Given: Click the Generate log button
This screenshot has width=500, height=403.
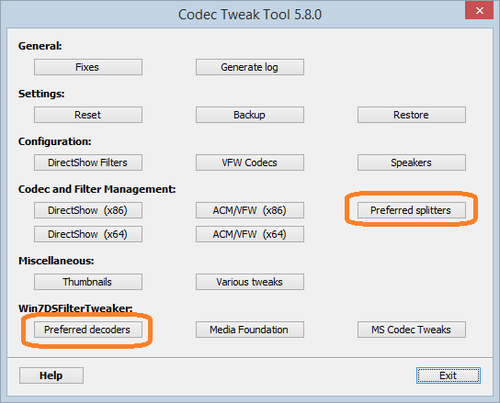Looking at the screenshot, I should [x=250, y=67].
